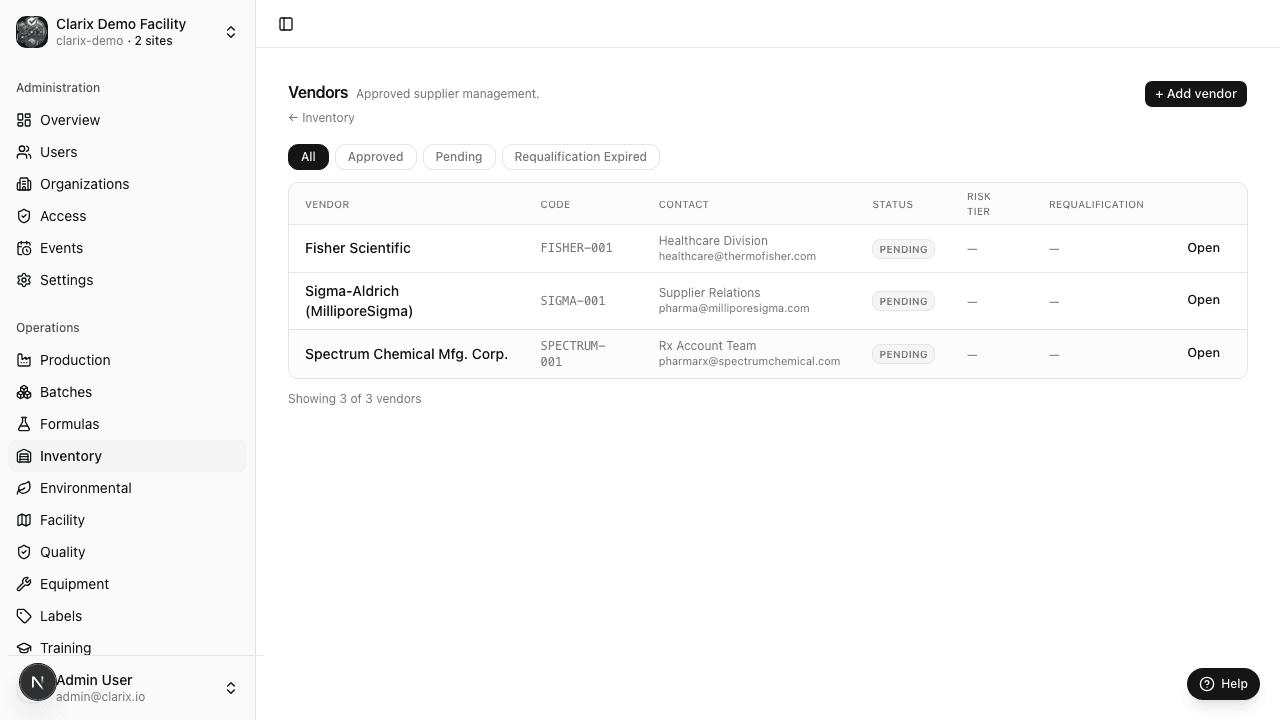Image resolution: width=1280 pixels, height=720 pixels.
Task: Click the Formulas flask icon
Action: 24,424
